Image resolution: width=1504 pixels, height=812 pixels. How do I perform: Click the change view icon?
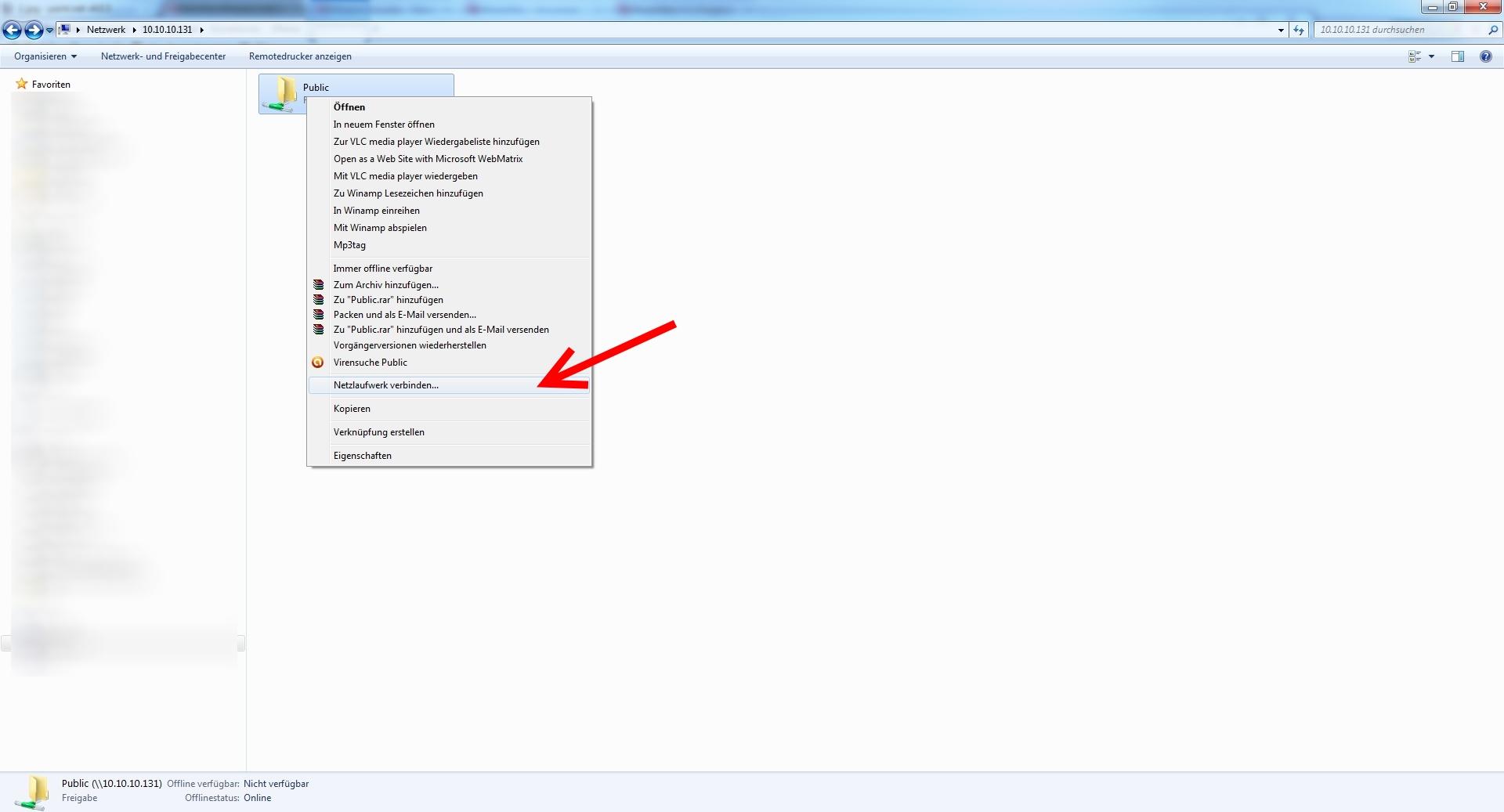coord(1415,56)
